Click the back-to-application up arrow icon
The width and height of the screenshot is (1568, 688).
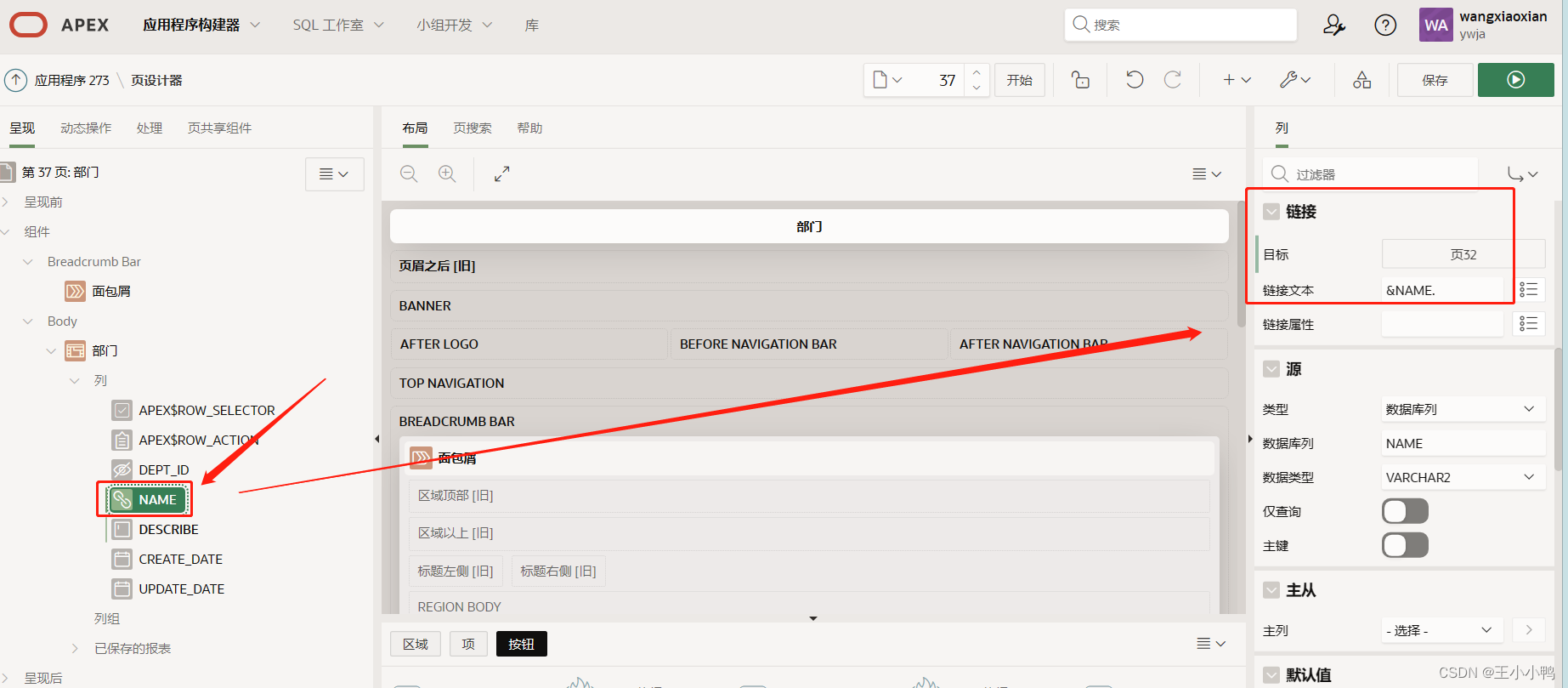click(x=15, y=80)
